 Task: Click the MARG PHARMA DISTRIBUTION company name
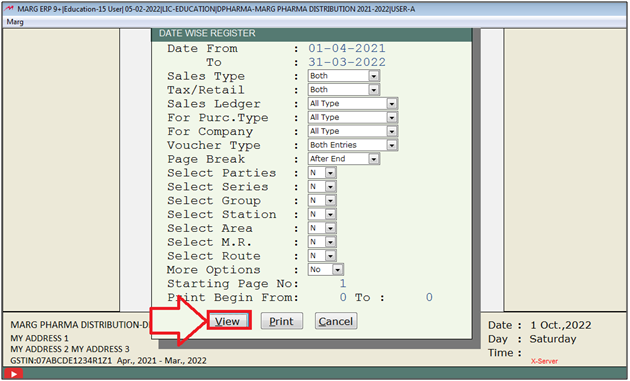pyautogui.click(x=79, y=325)
